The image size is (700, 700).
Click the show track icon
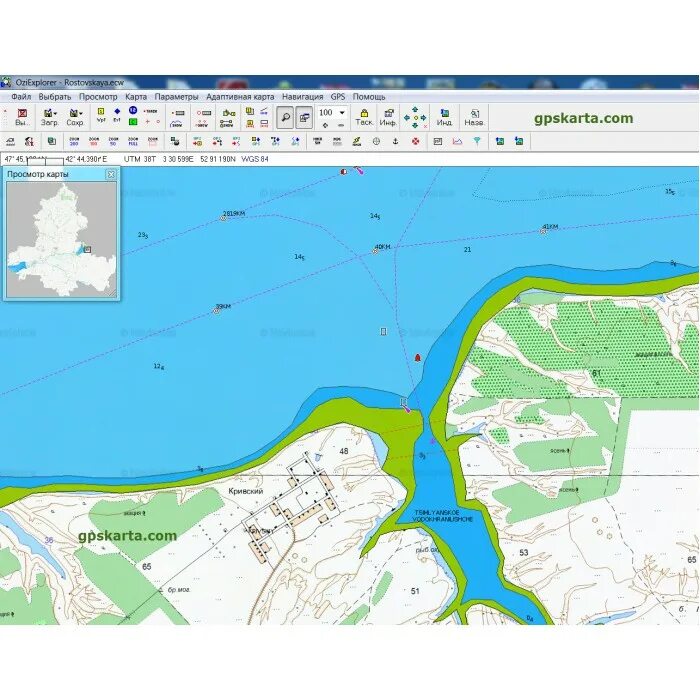(x=177, y=125)
